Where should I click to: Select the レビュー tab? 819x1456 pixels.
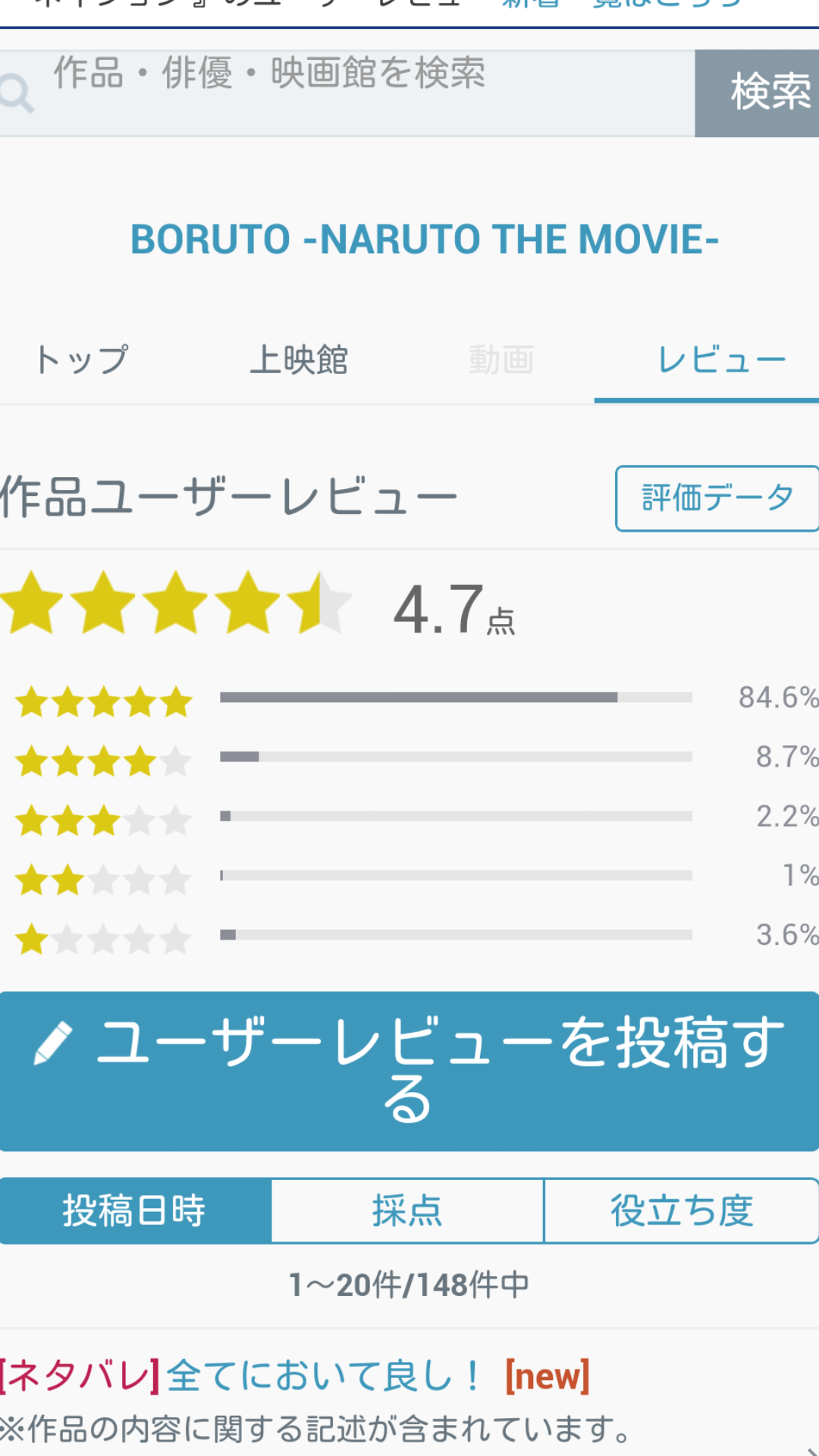pos(720,359)
